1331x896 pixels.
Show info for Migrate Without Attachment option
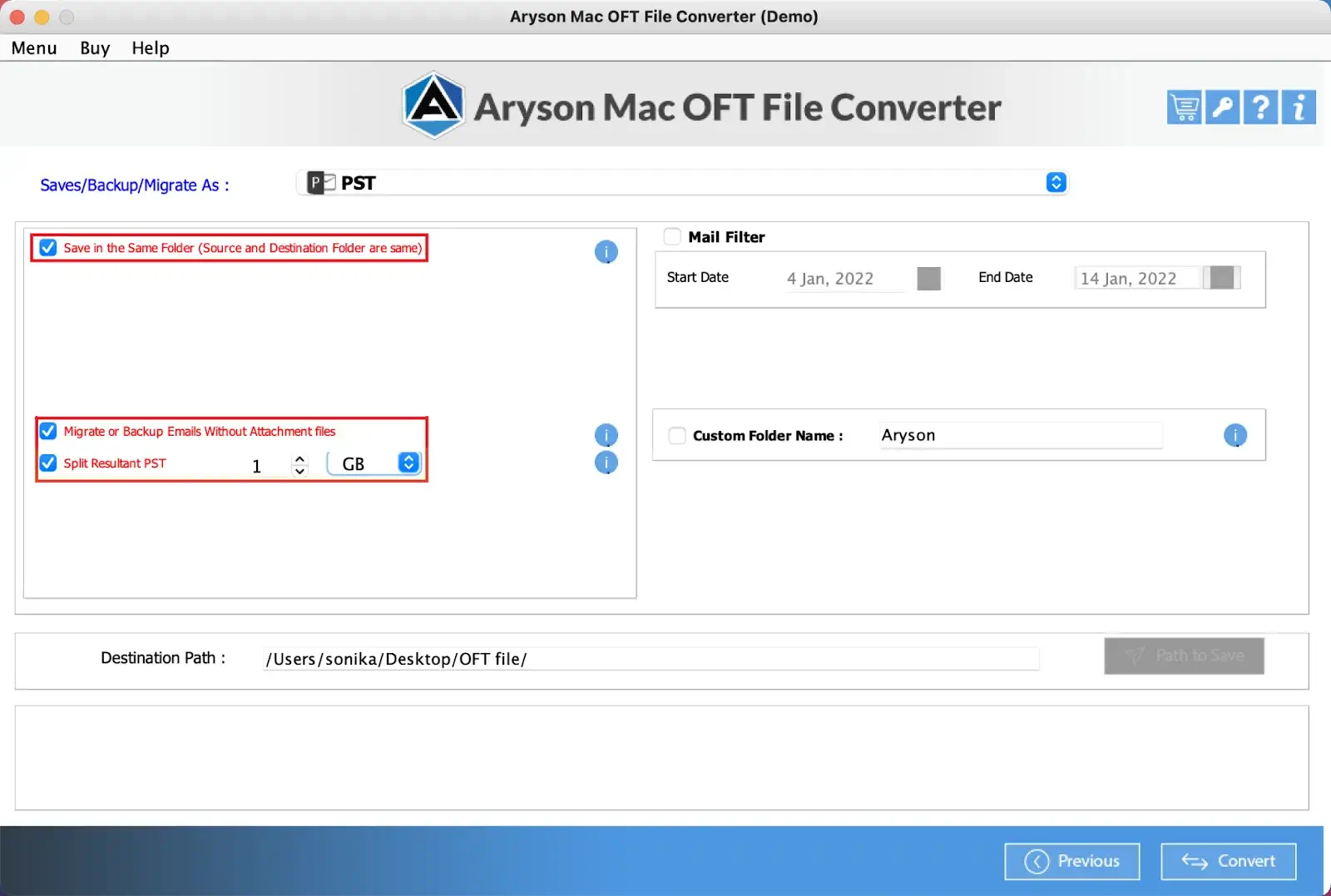pyautogui.click(x=606, y=435)
